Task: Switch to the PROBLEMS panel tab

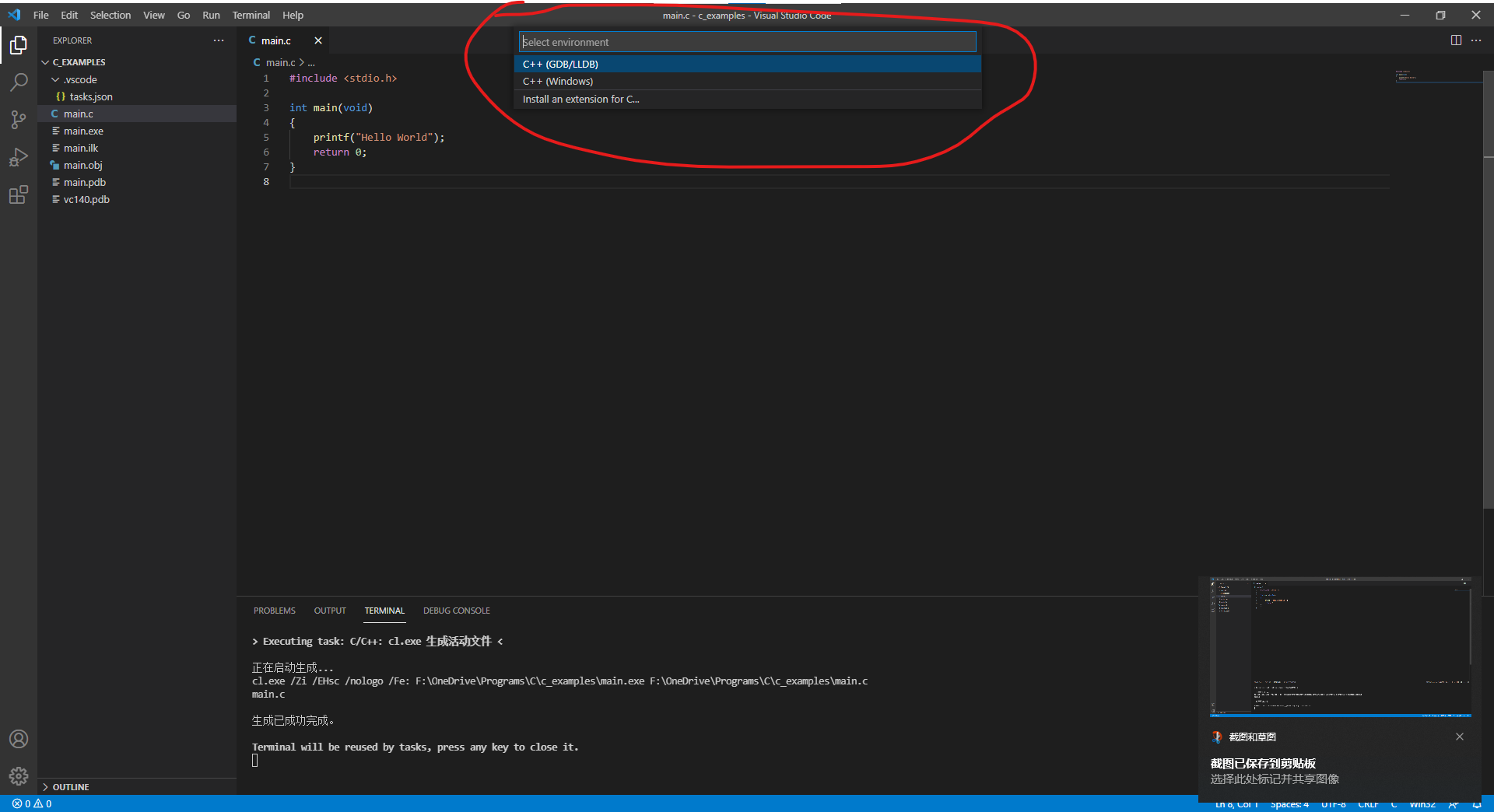Action: tap(275, 611)
